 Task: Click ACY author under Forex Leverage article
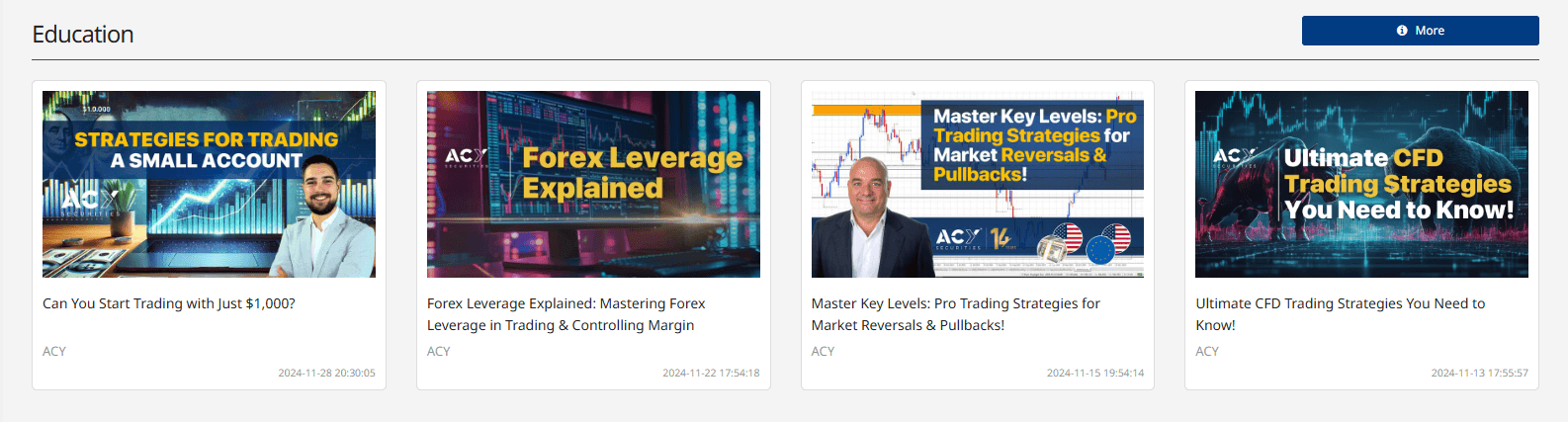[439, 351]
